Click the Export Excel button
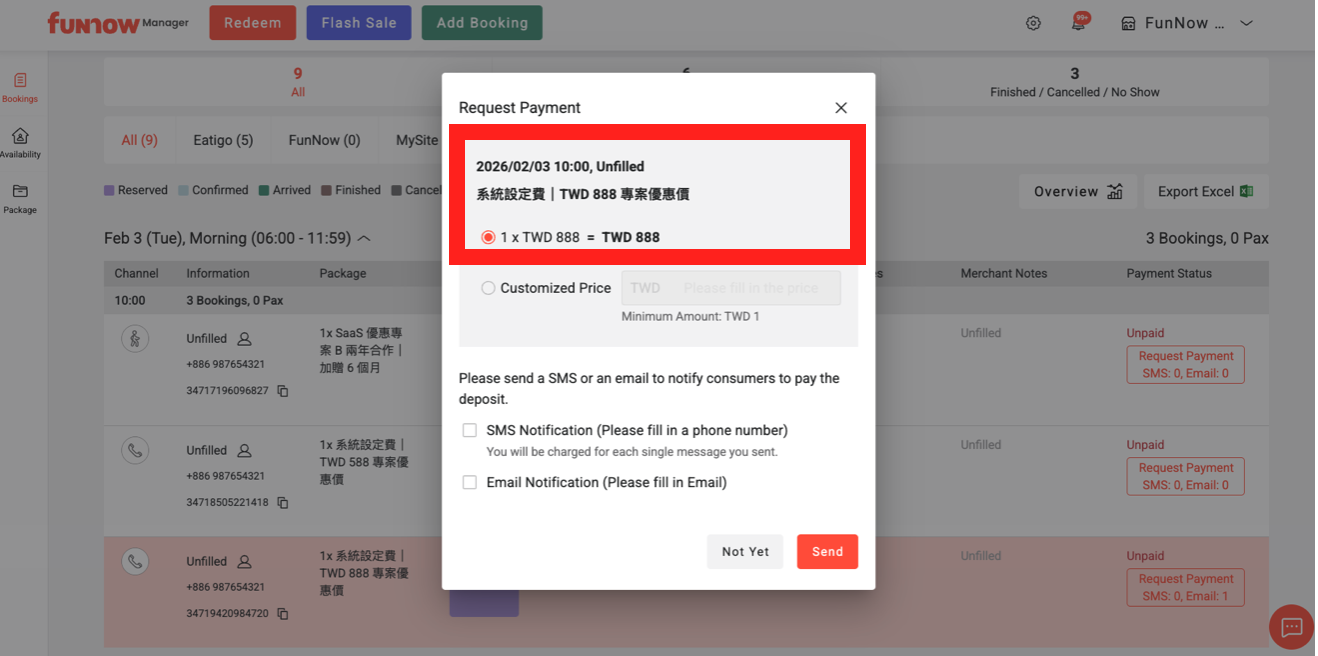Image resolution: width=1318 pixels, height=656 pixels. click(x=1204, y=192)
